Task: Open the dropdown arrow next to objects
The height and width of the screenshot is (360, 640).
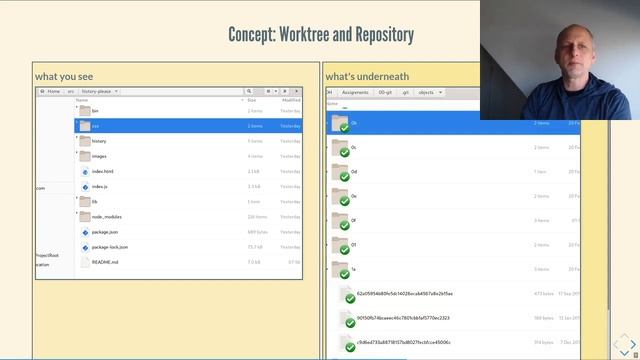Action: coord(440,93)
